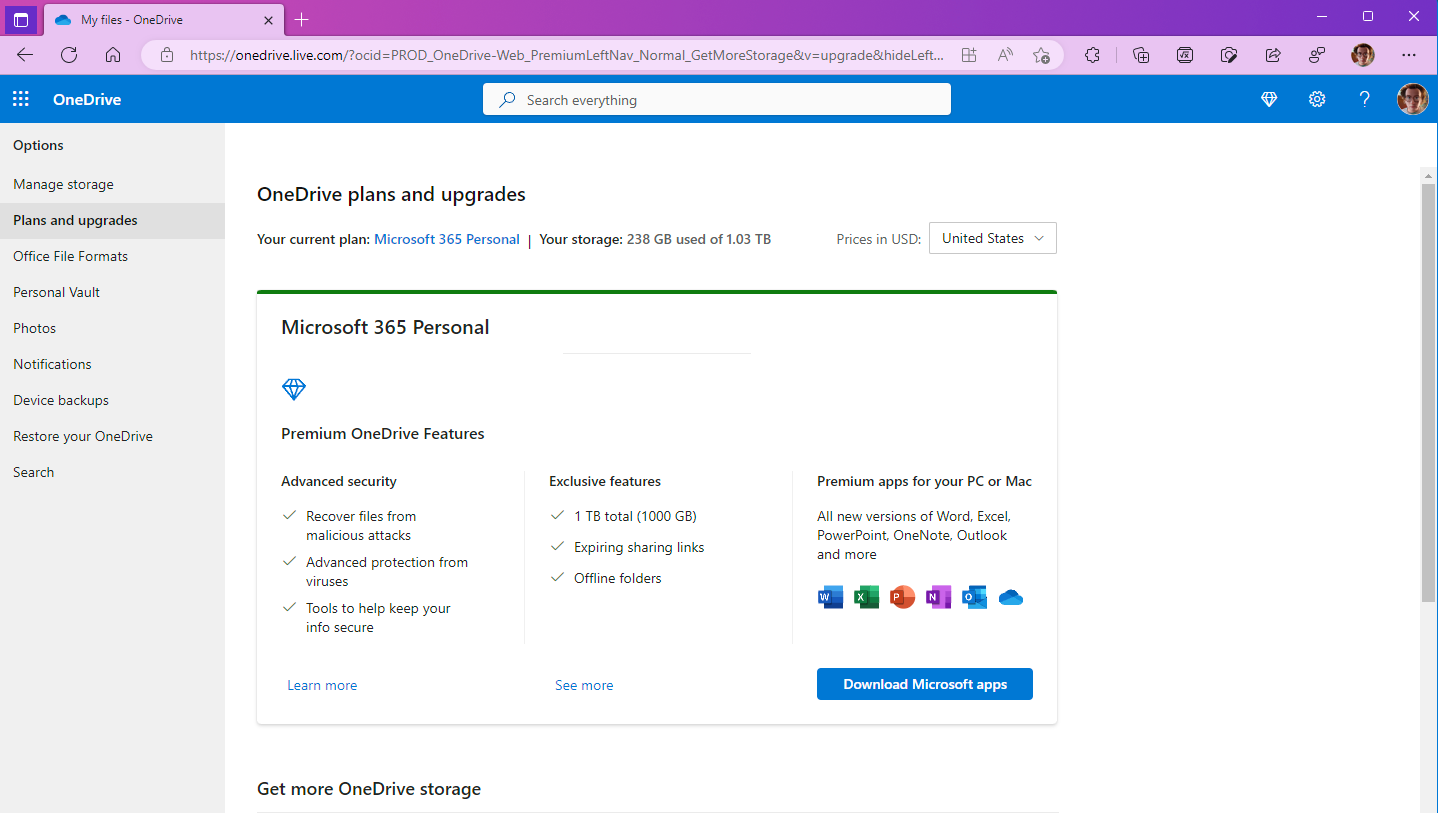Viewport: 1438px width, 813px height.
Task: Click 'Expiring sharing links' text
Action: point(639,547)
